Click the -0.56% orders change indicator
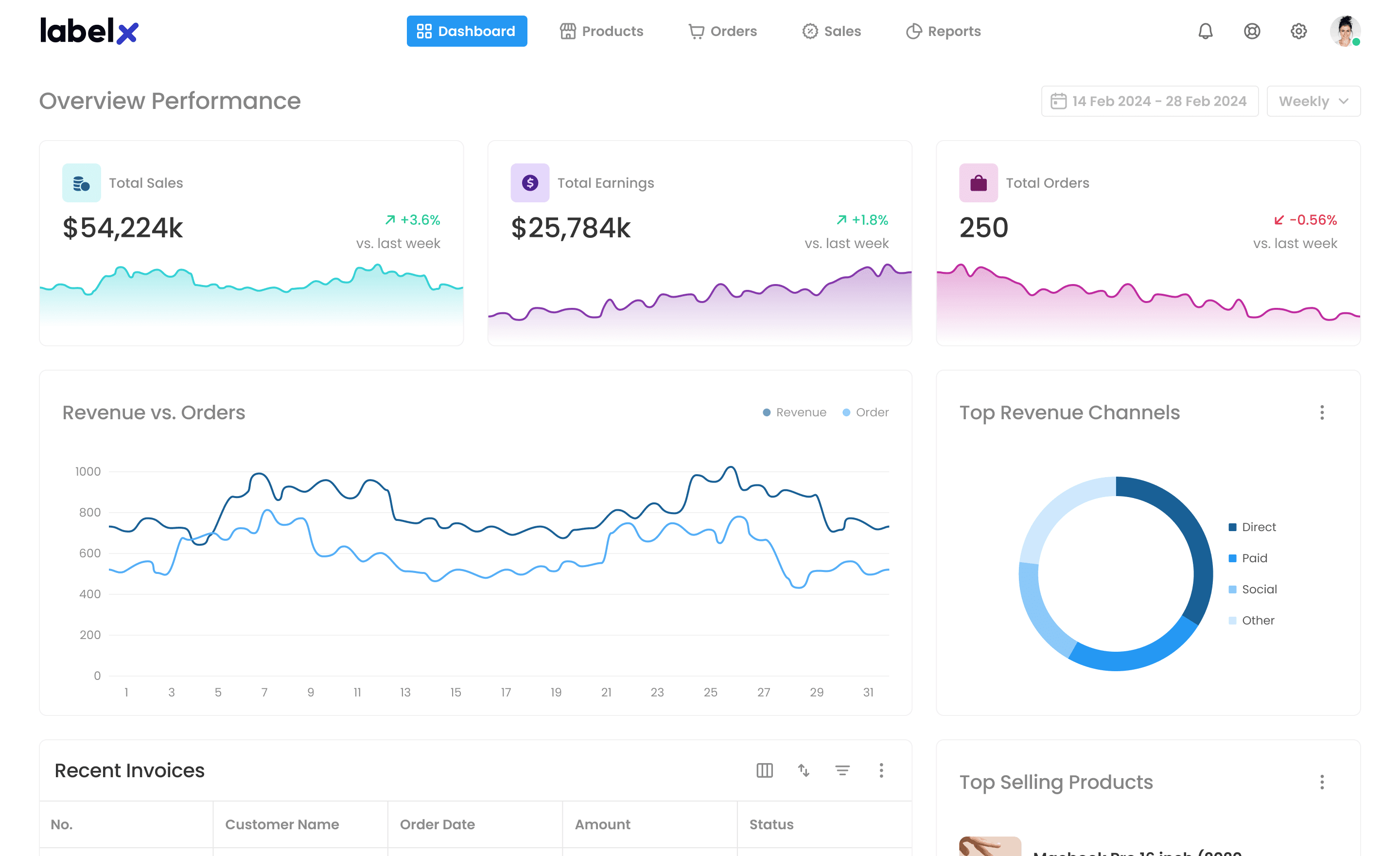 click(1305, 220)
